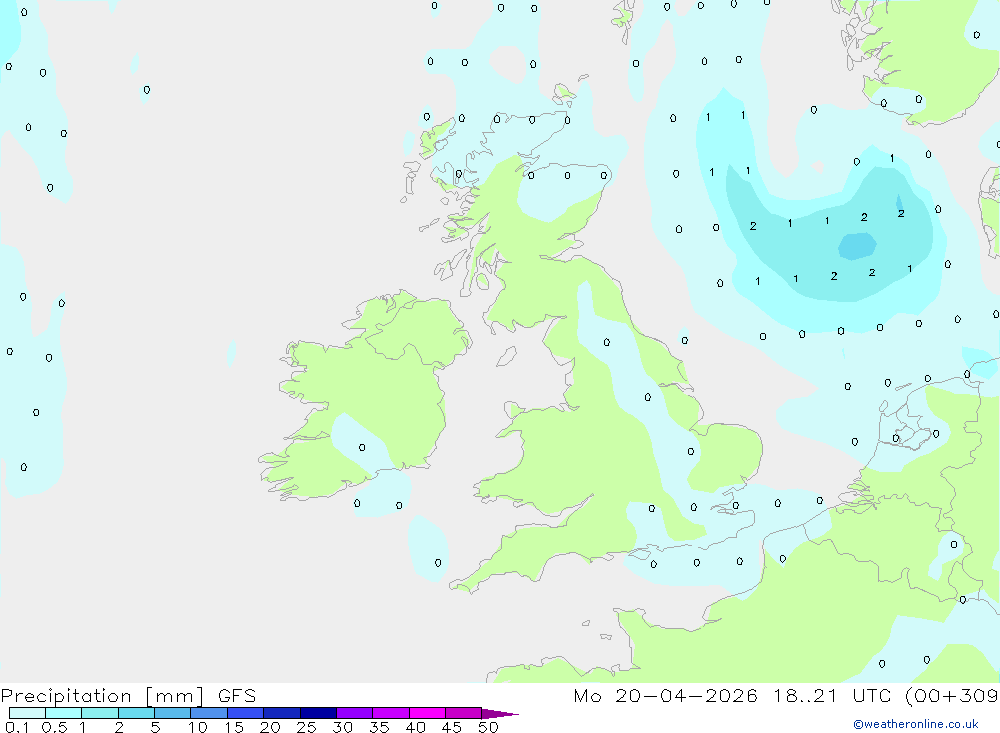Click the 45–50 mm dark magenta legend swatch
This screenshot has height=733, width=1000.
(464, 713)
